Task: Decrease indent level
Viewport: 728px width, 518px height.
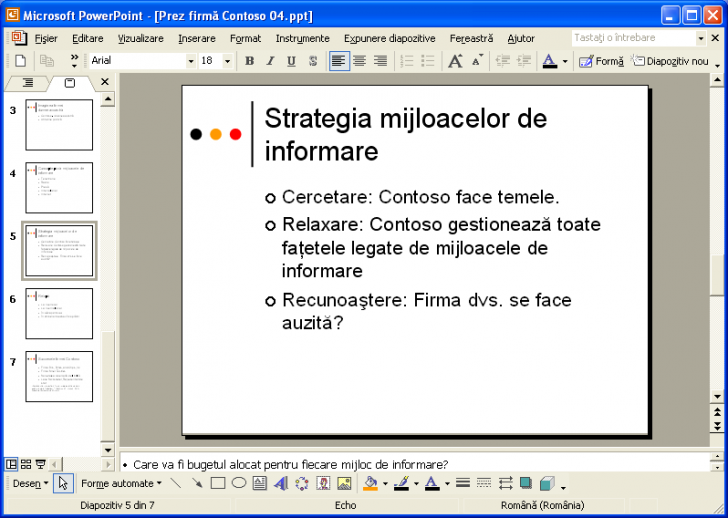Action: click(x=502, y=61)
